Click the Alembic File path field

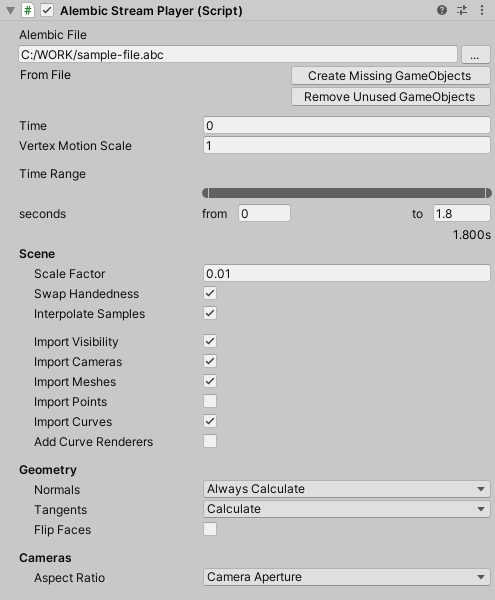[238, 54]
